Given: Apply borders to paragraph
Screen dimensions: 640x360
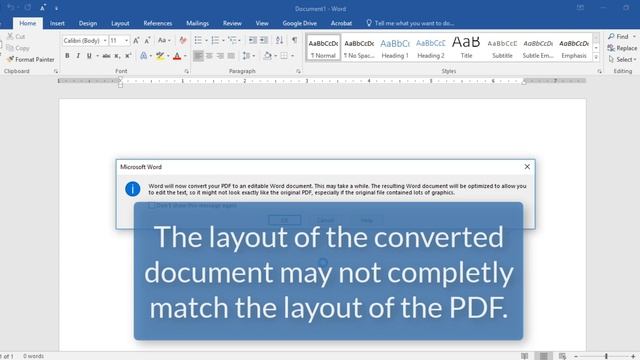Looking at the screenshot, I should [284, 56].
